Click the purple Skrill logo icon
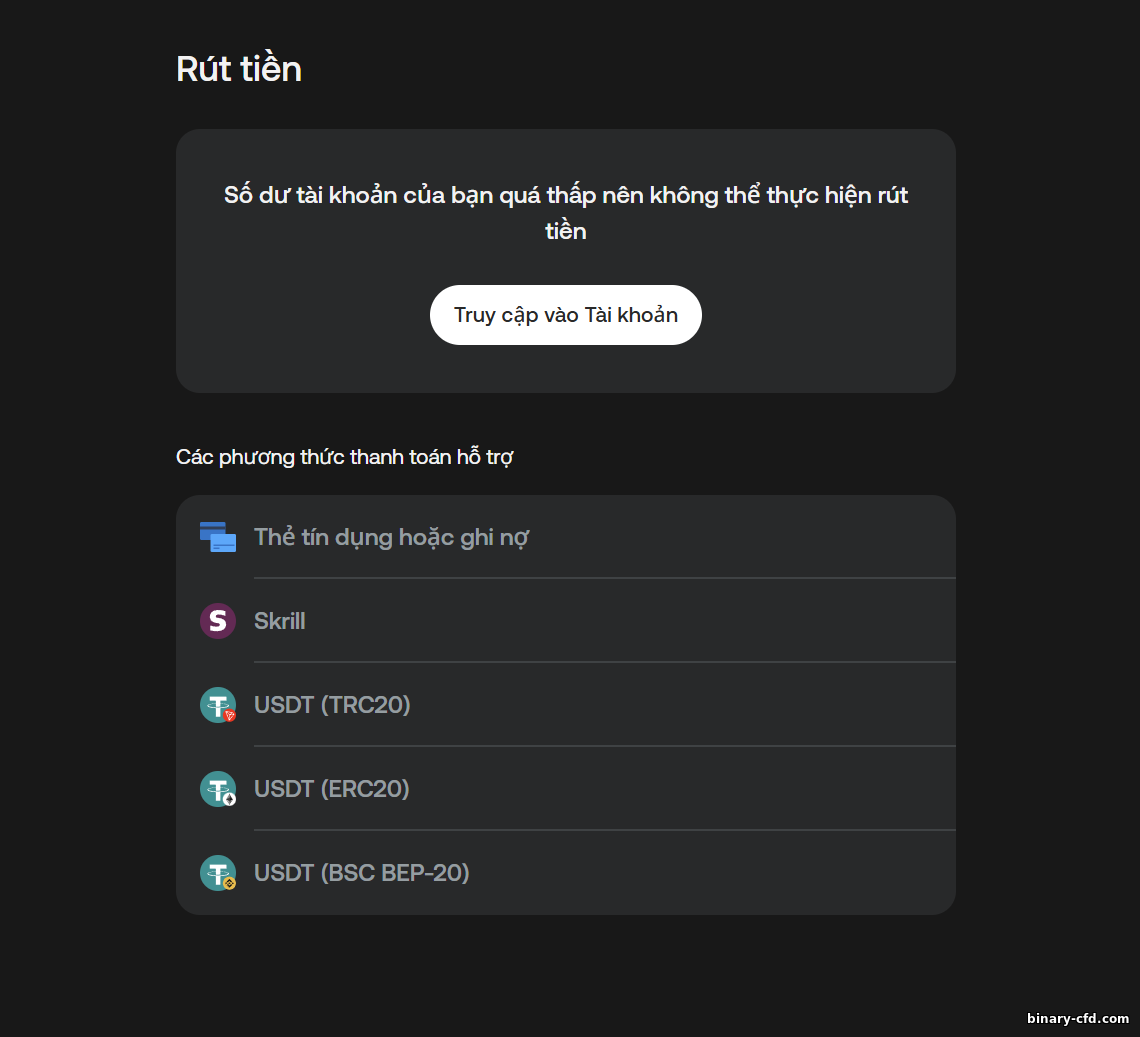Screen dimensions: 1140x1037 217,621
